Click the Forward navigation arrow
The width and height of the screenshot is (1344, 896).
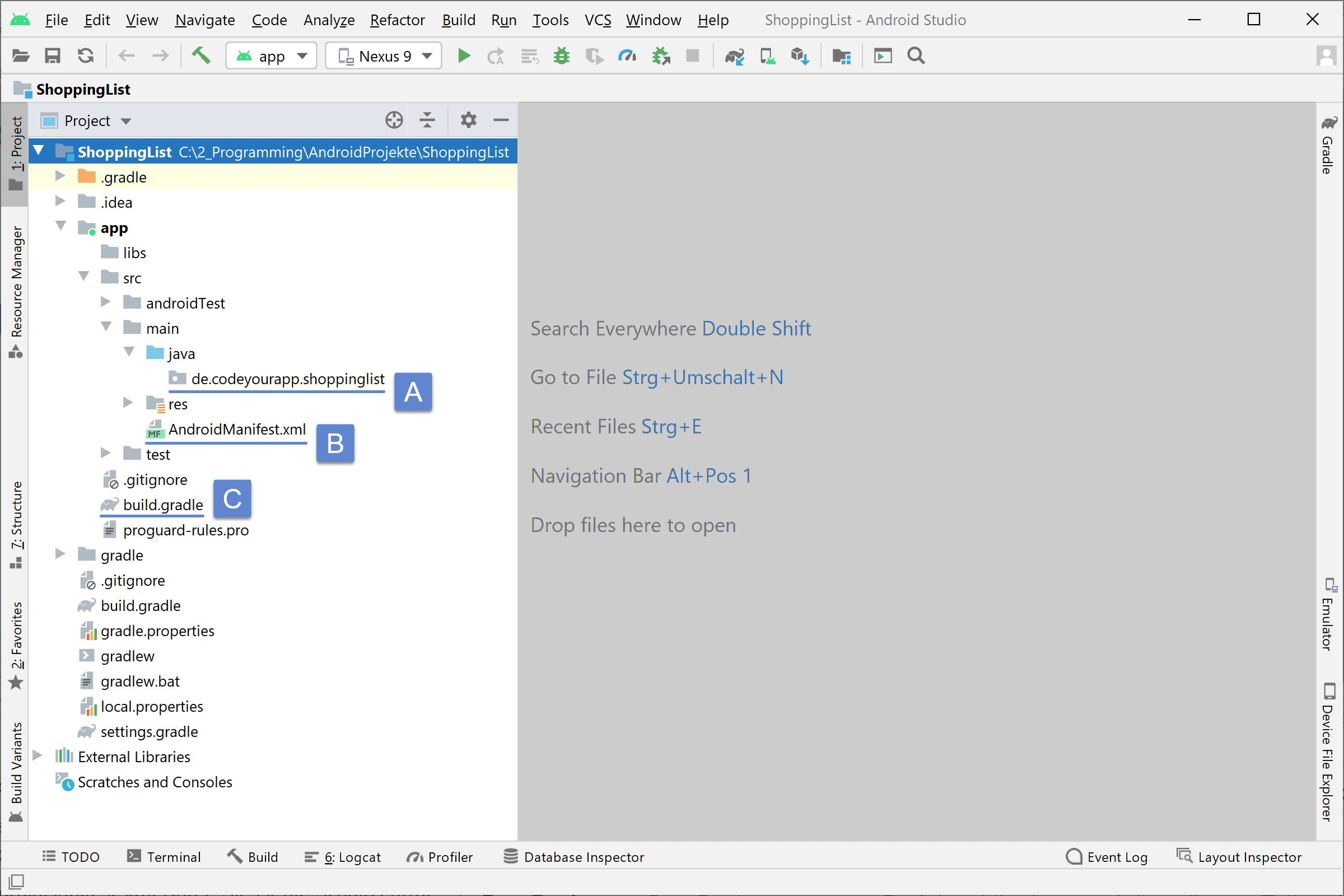pyautogui.click(x=161, y=56)
